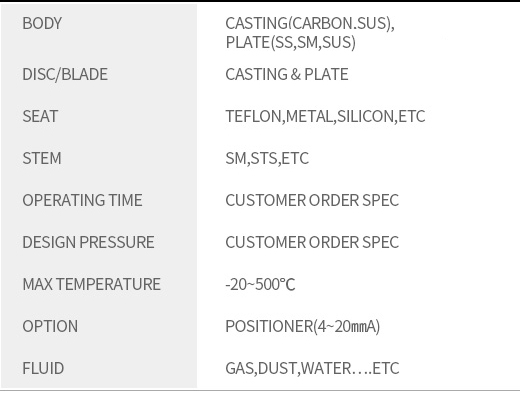The height and width of the screenshot is (396, 520).
Task: Select the TEFLON,METAL,SILICON,ETC value
Action: coord(325,116)
